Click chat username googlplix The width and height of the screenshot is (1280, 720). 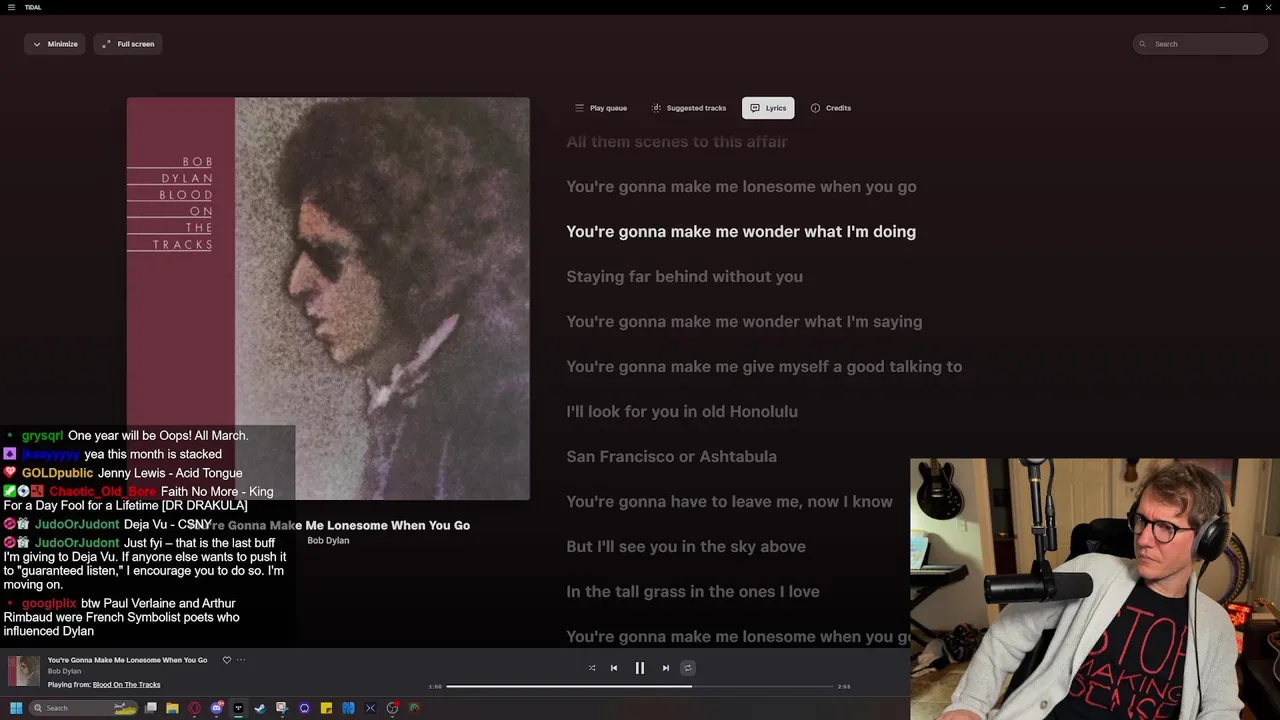(x=49, y=603)
